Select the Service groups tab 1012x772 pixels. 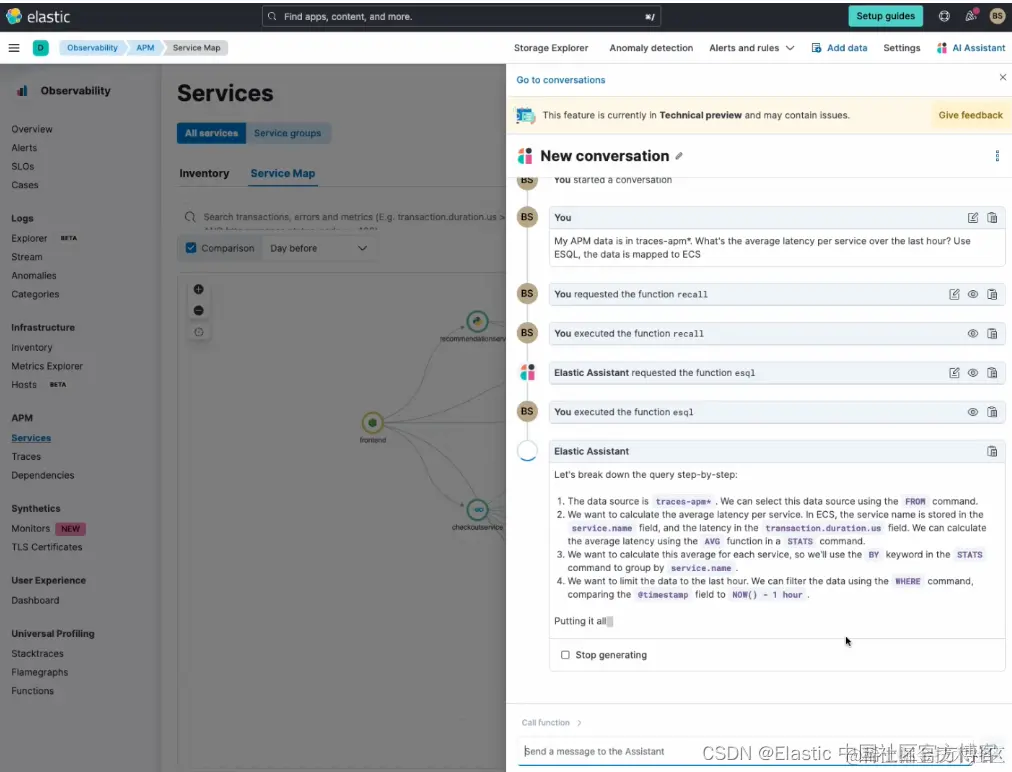288,134
